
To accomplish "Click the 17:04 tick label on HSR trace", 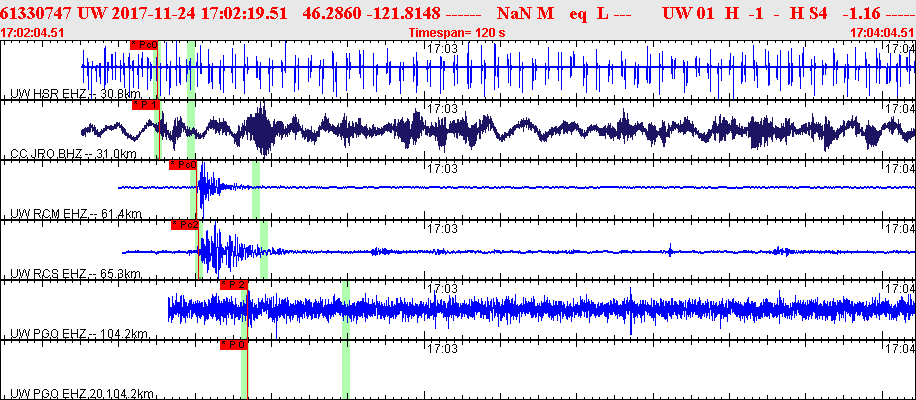I will [900, 48].
